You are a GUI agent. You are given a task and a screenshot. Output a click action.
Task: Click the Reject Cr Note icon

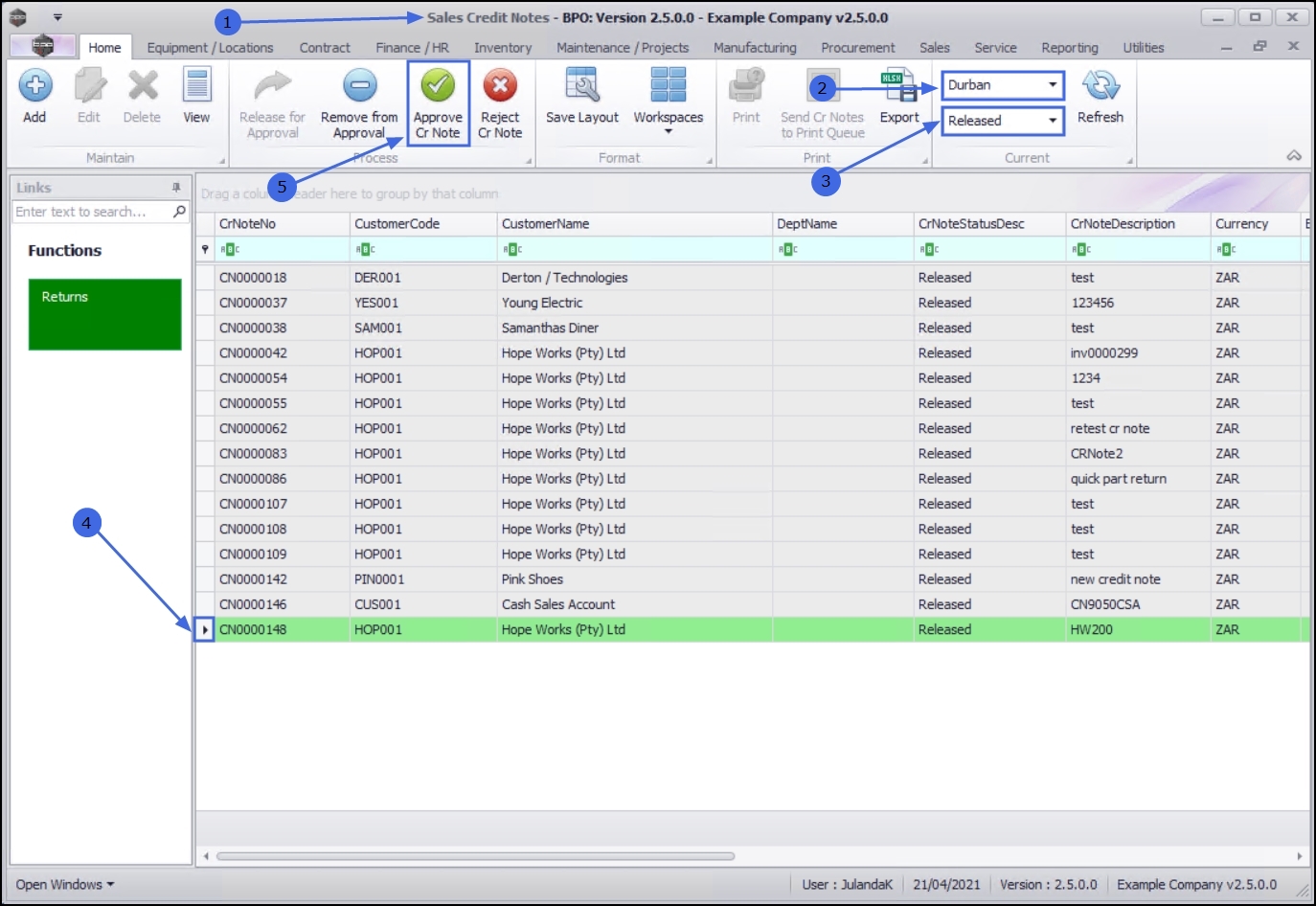click(x=500, y=86)
